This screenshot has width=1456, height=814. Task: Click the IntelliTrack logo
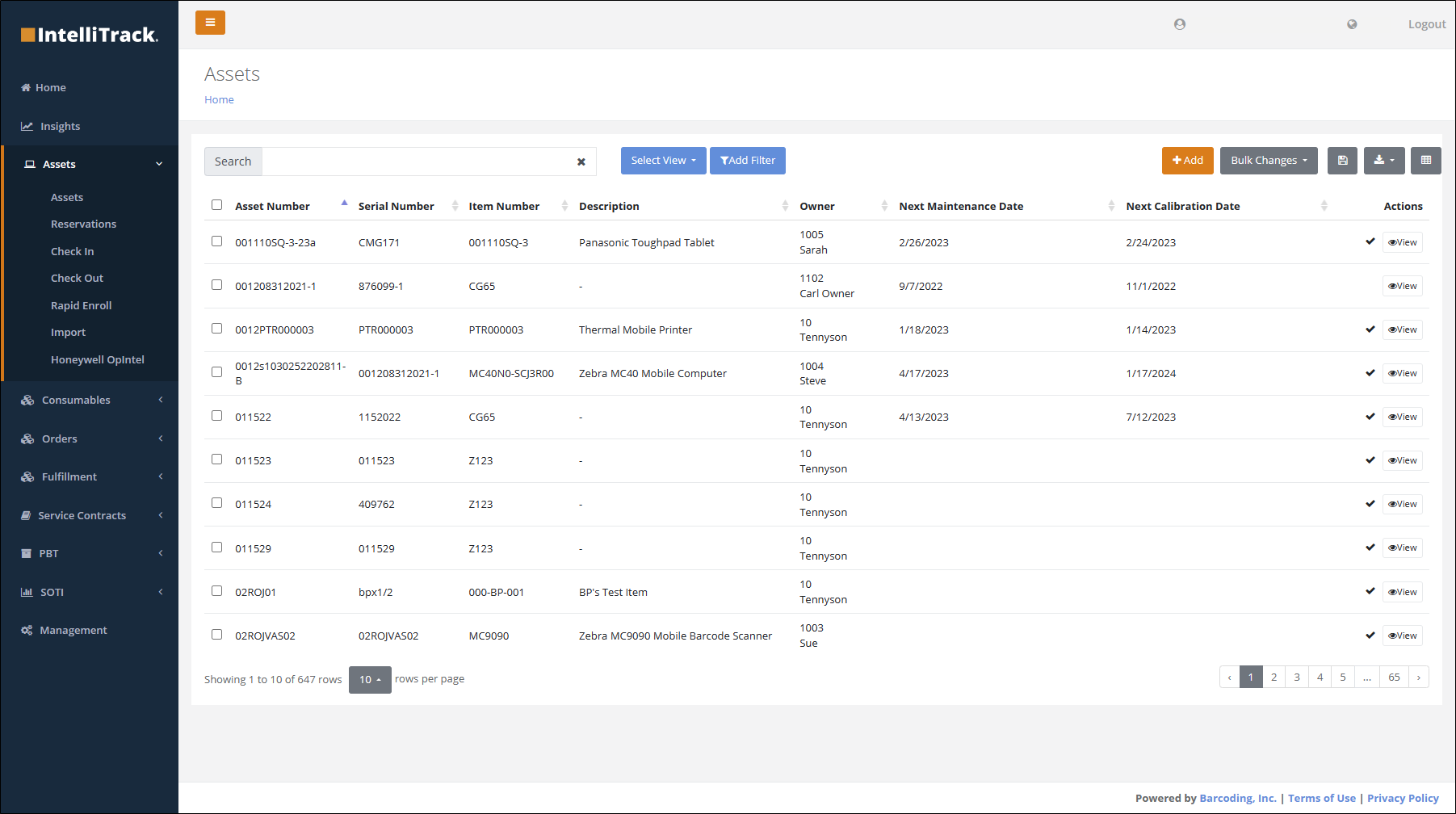(90, 35)
